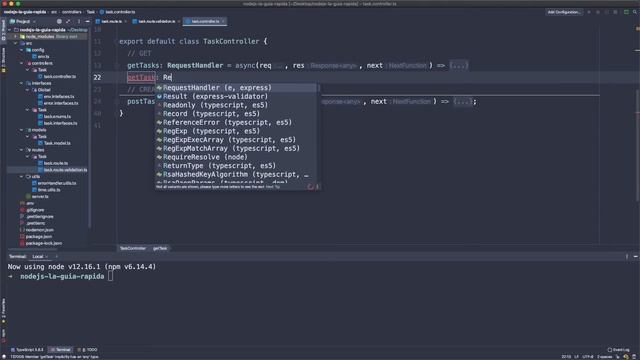Click the terminal prompt input area

pyautogui.click(x=110, y=276)
